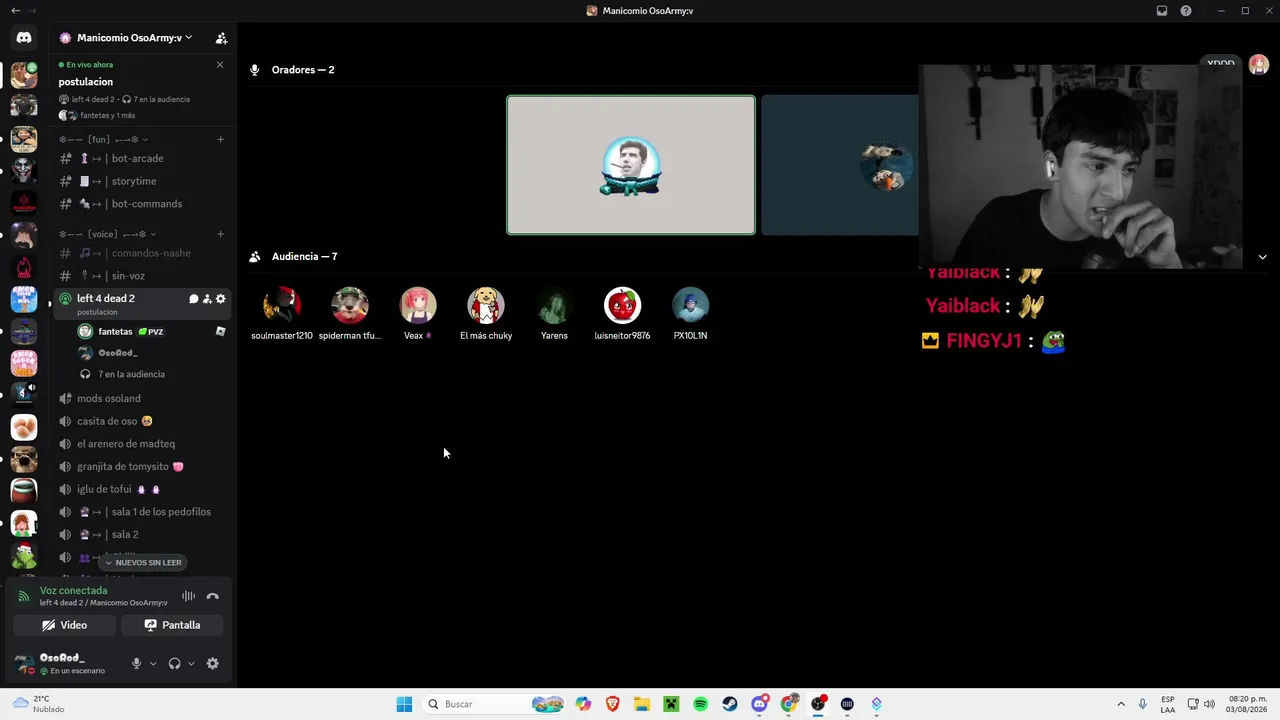The width and height of the screenshot is (1280, 720).
Task: Add a channel to the (fun) category
Action: coord(220,139)
